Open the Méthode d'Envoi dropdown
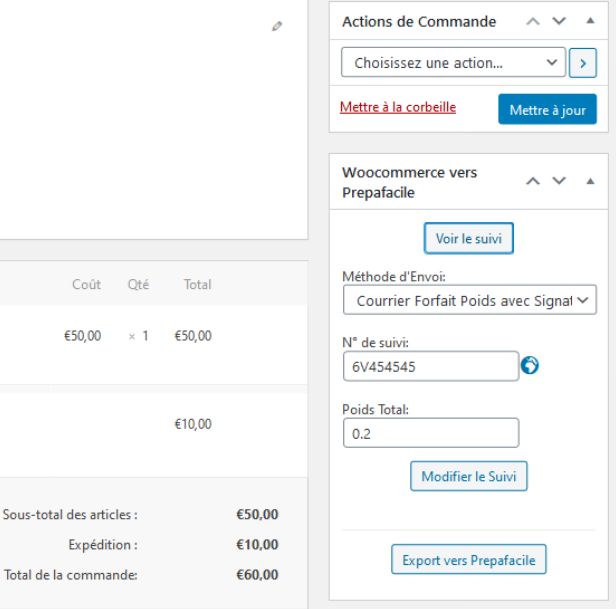The image size is (616, 609). 470,300
